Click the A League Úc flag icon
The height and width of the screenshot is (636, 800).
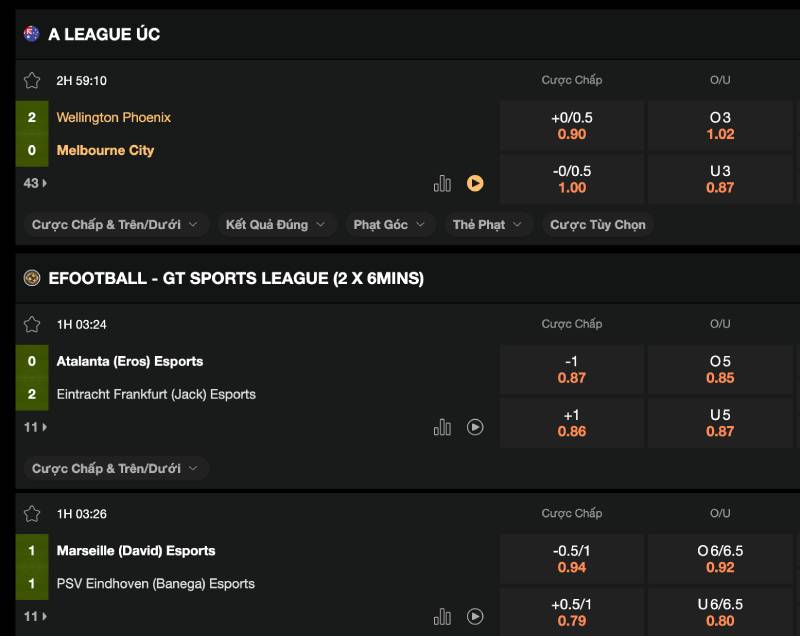32,34
